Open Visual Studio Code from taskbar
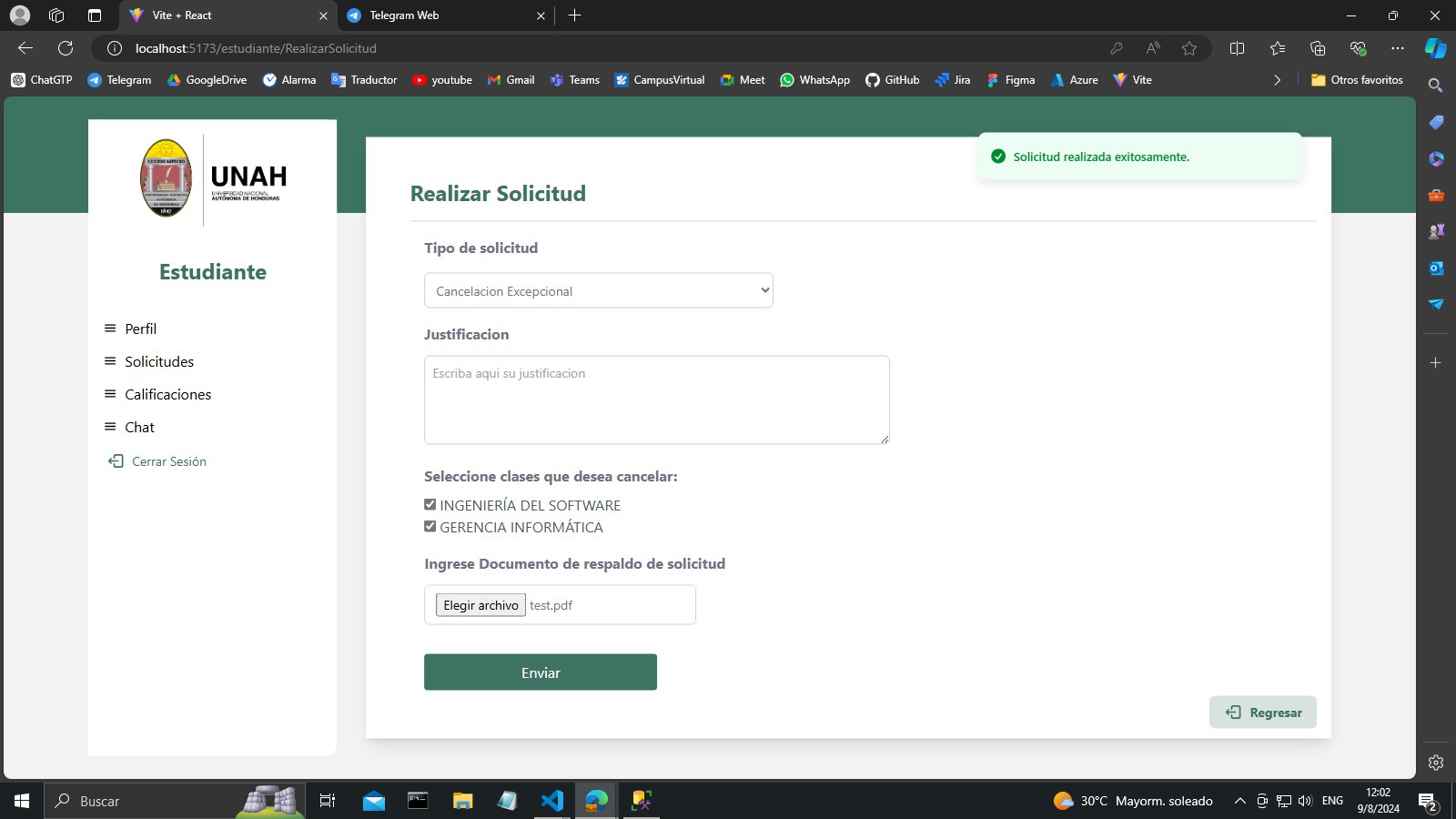Viewport: 1456px width, 819px height. point(551,801)
